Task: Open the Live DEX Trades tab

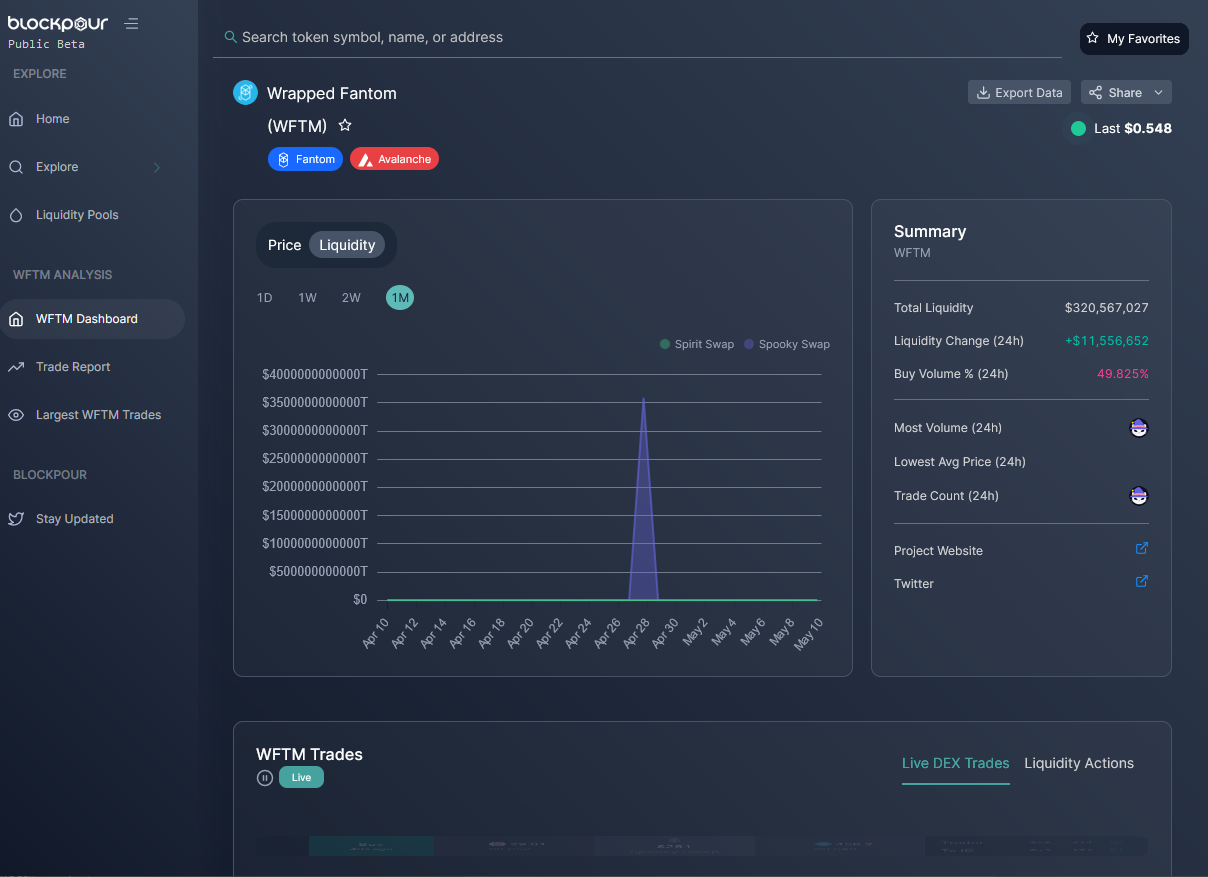Action: pos(956,763)
